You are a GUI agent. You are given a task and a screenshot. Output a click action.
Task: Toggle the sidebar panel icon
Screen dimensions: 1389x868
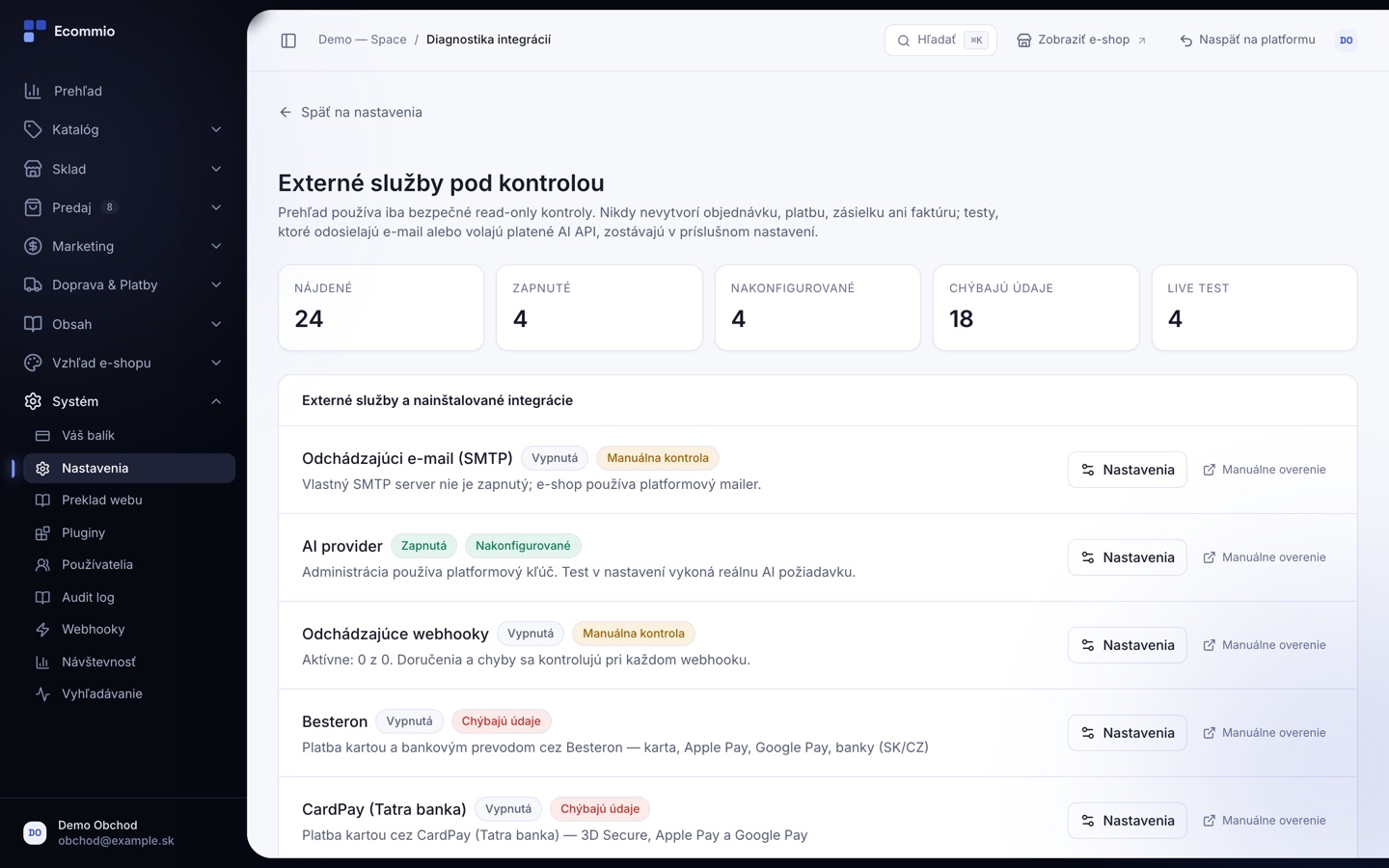[288, 41]
